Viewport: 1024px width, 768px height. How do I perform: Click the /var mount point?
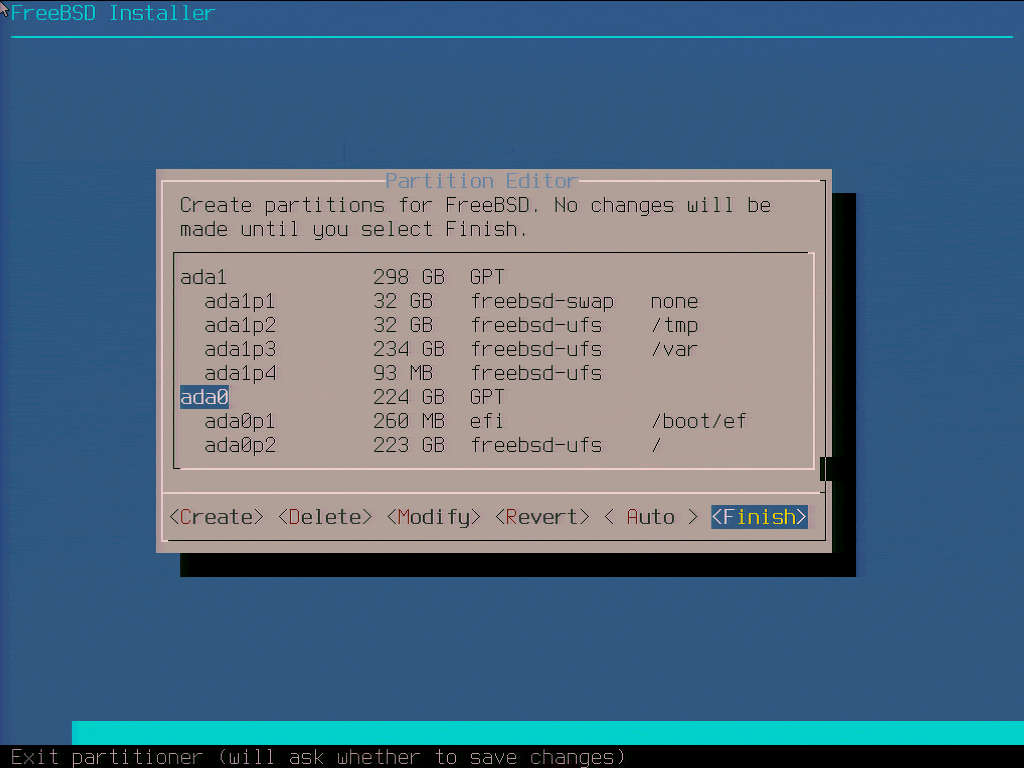click(x=675, y=349)
